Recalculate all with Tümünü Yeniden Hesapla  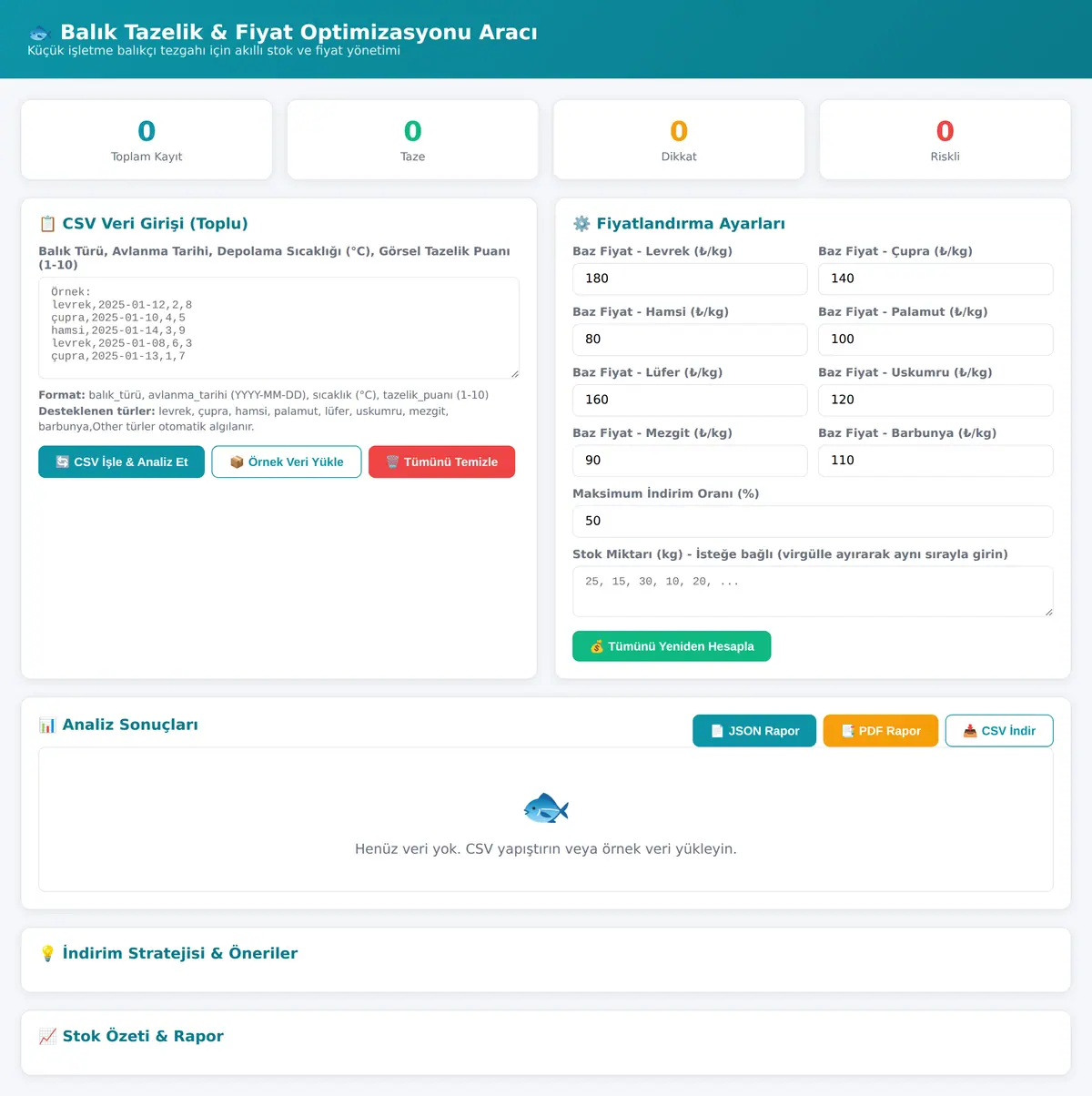[672, 646]
